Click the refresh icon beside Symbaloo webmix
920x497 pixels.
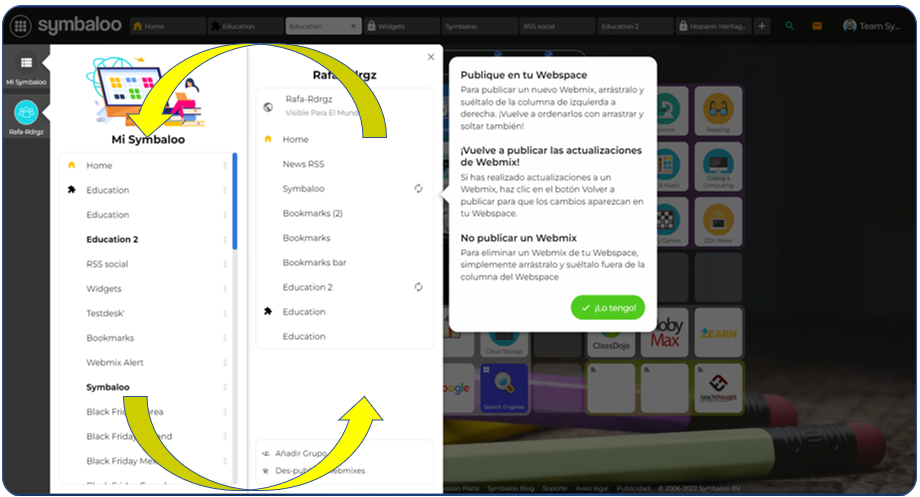click(x=418, y=188)
